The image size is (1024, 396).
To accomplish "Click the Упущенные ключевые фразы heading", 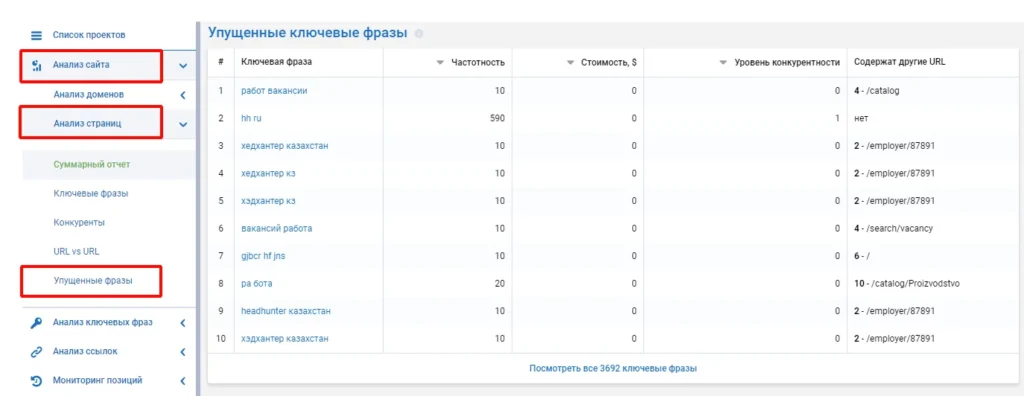I will click(x=308, y=32).
